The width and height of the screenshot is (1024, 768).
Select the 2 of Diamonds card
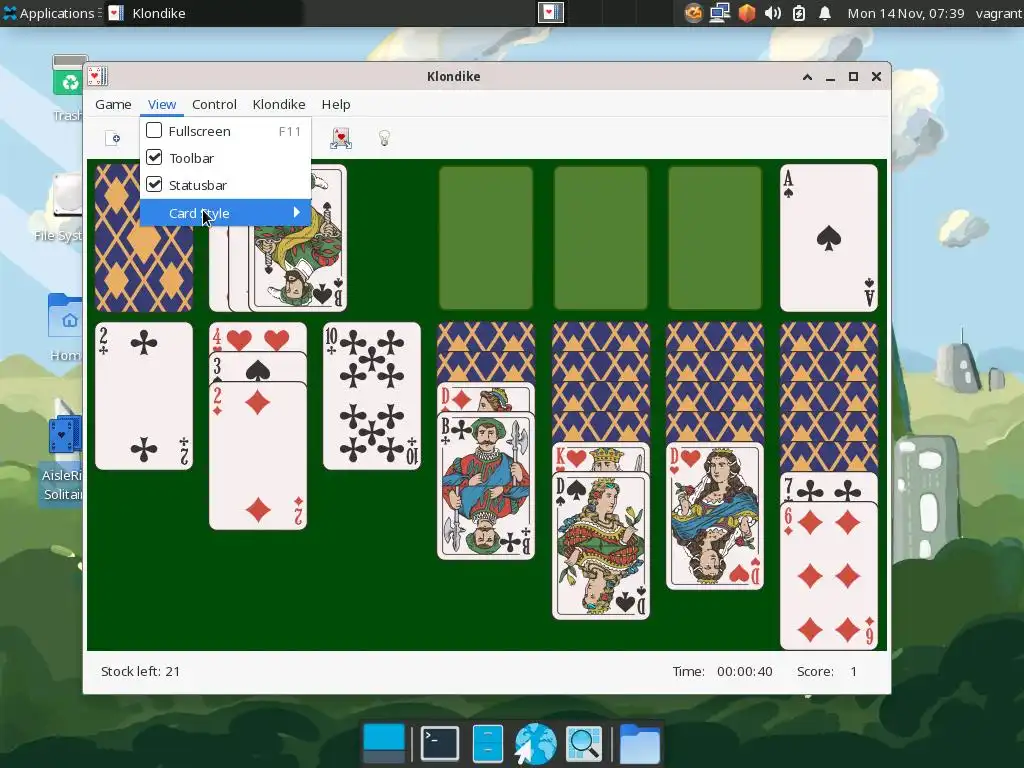click(x=258, y=456)
